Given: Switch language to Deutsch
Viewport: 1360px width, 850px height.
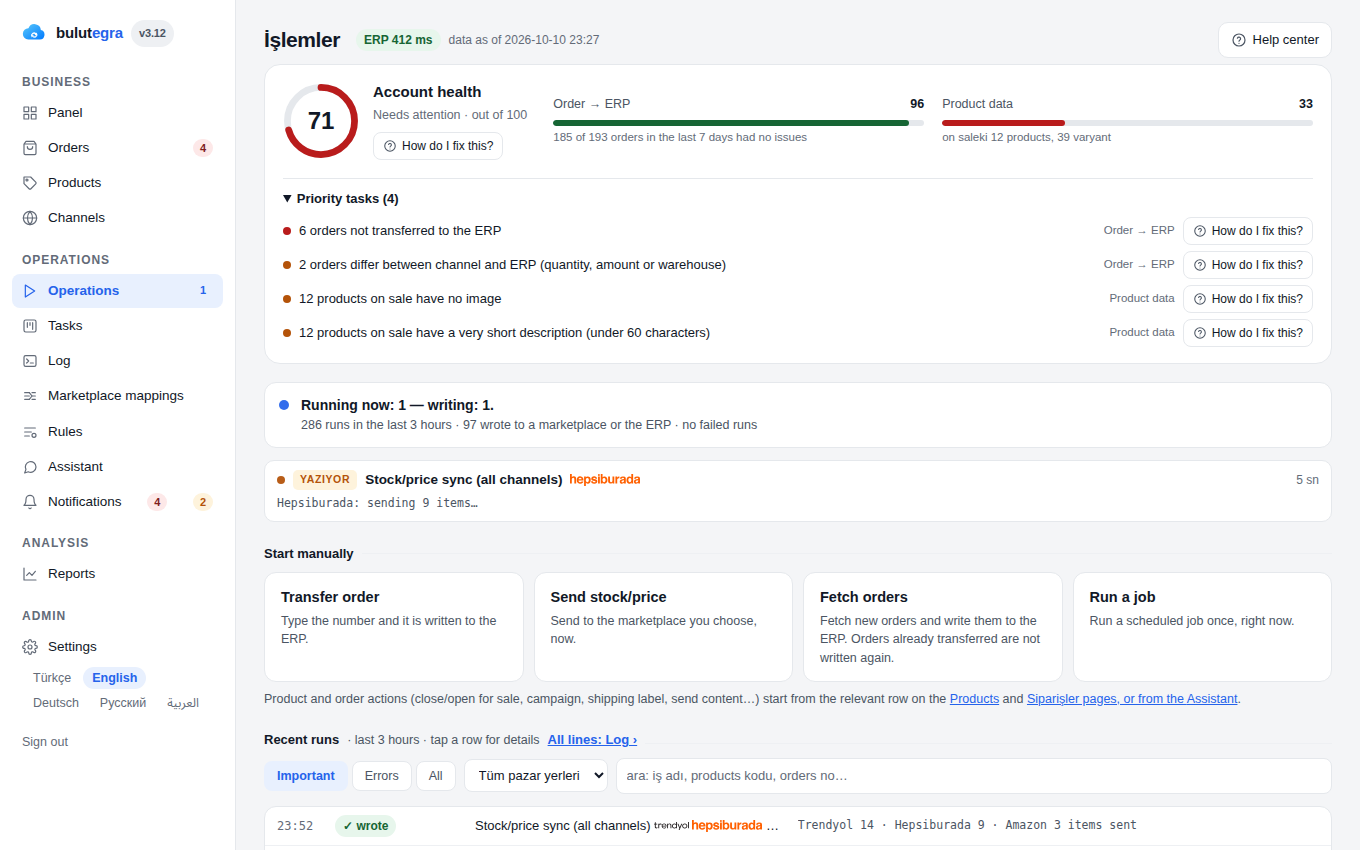Looking at the screenshot, I should [56, 703].
